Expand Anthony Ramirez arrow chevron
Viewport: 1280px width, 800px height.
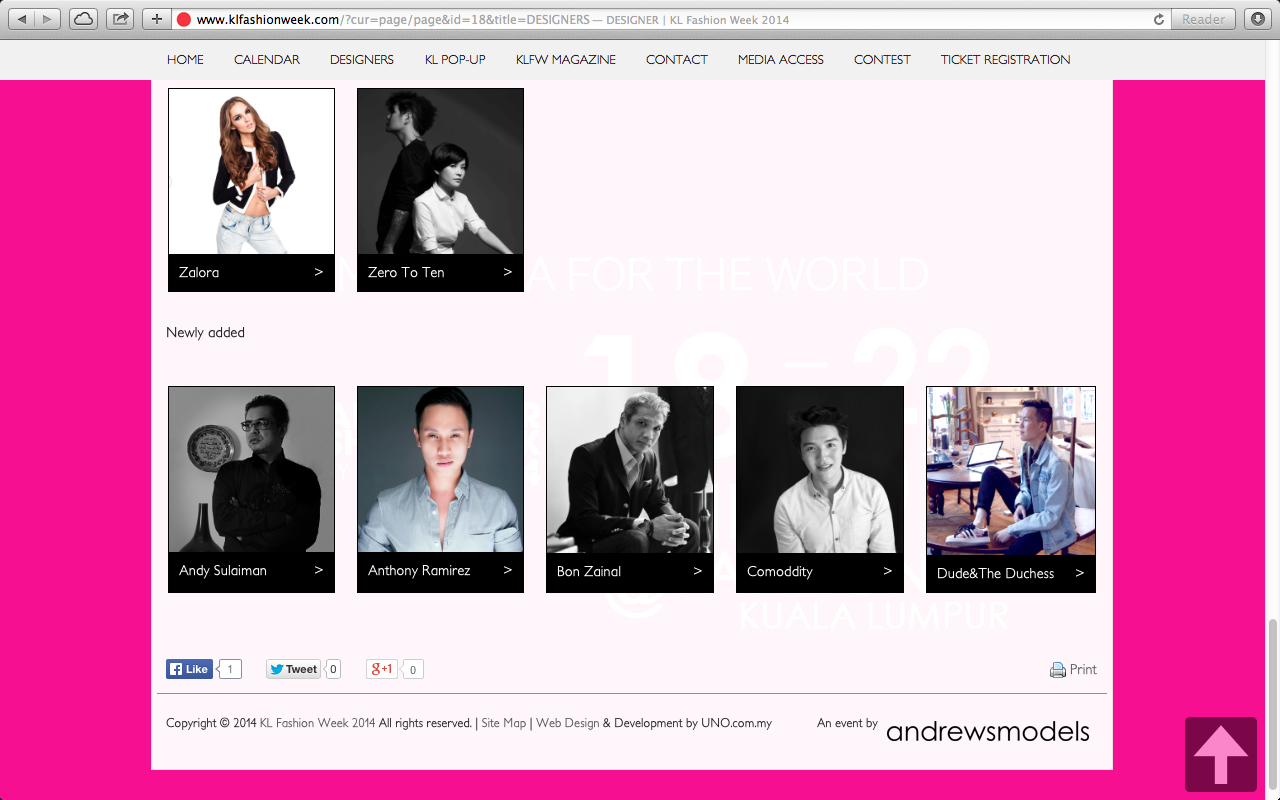click(508, 570)
